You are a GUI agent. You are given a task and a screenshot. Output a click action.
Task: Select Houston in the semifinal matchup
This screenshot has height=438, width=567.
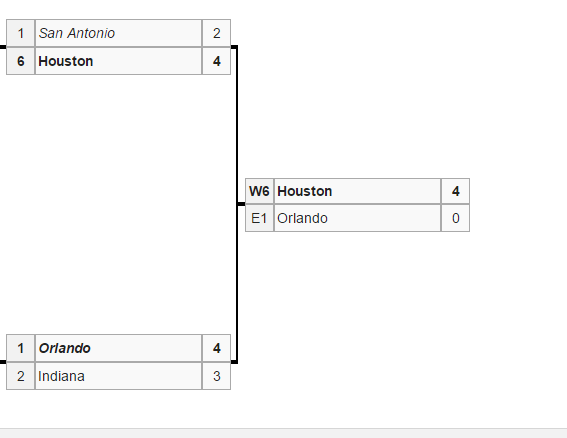click(x=118, y=61)
